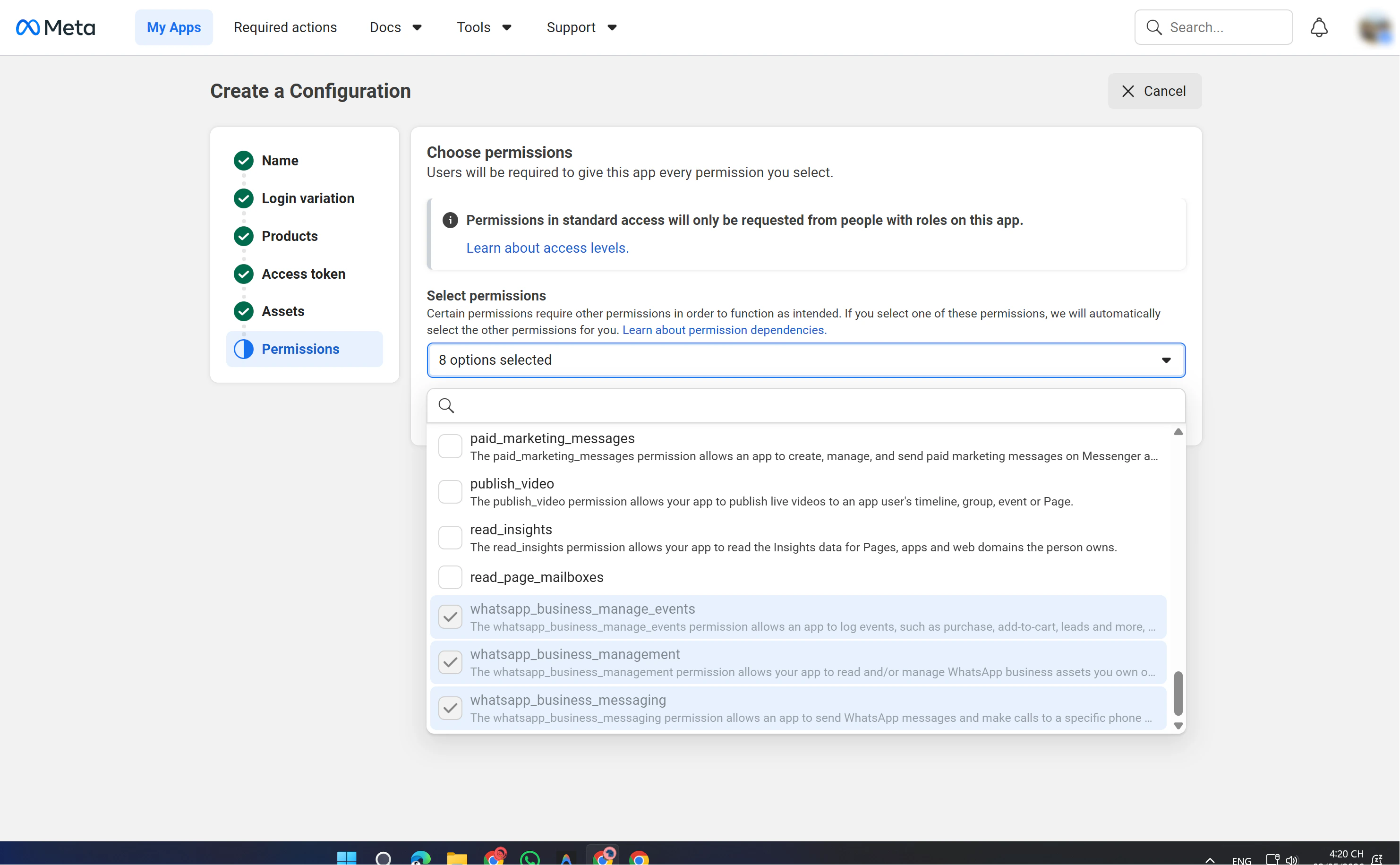The width and height of the screenshot is (1400, 865).
Task: Click the green checkmark next to Name
Action: [244, 161]
